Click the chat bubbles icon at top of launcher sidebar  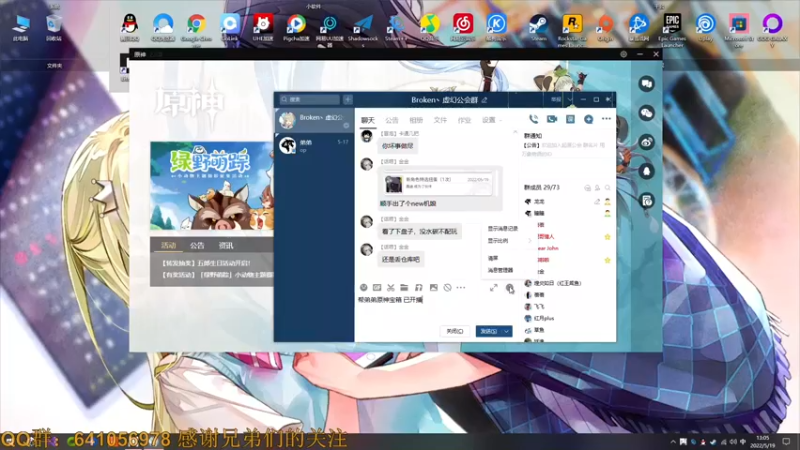646,84
